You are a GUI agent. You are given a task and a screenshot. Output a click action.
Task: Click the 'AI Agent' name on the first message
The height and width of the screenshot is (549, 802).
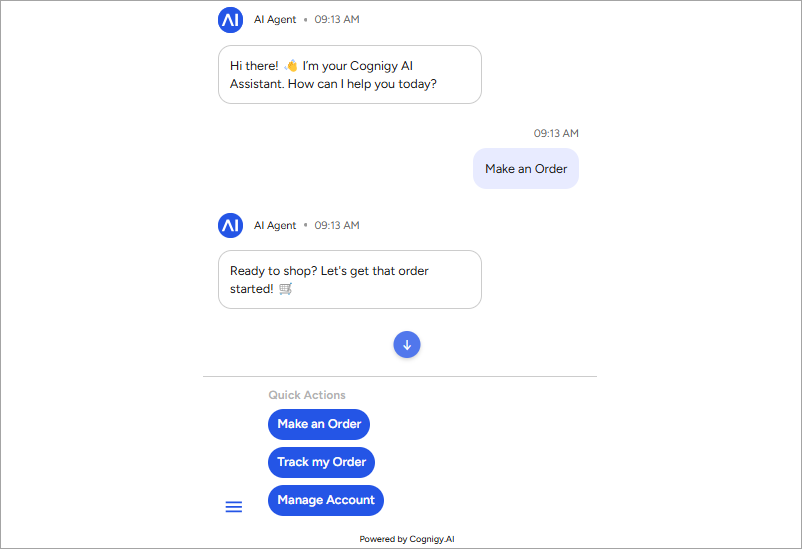click(x=275, y=19)
